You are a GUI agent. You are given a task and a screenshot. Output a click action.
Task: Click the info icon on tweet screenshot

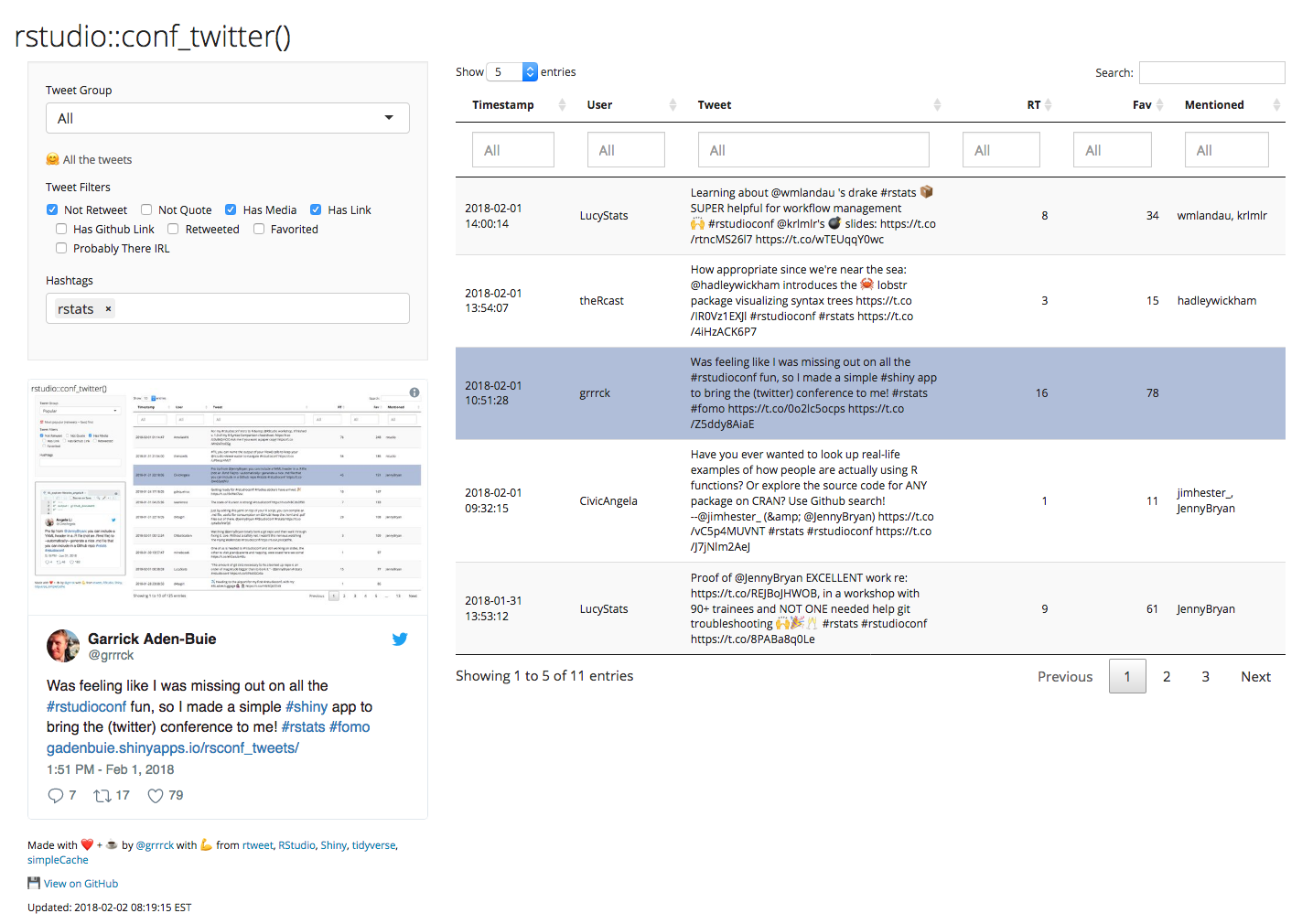414,392
